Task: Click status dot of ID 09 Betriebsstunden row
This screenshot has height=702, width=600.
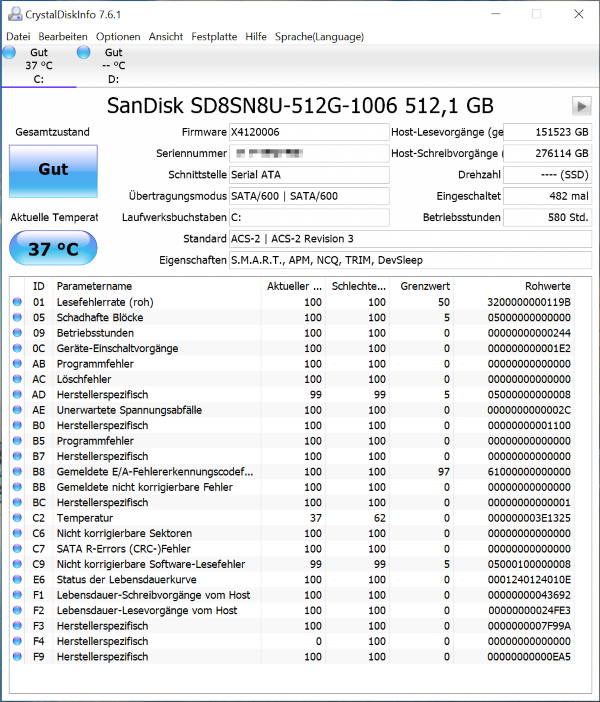Action: (x=17, y=333)
